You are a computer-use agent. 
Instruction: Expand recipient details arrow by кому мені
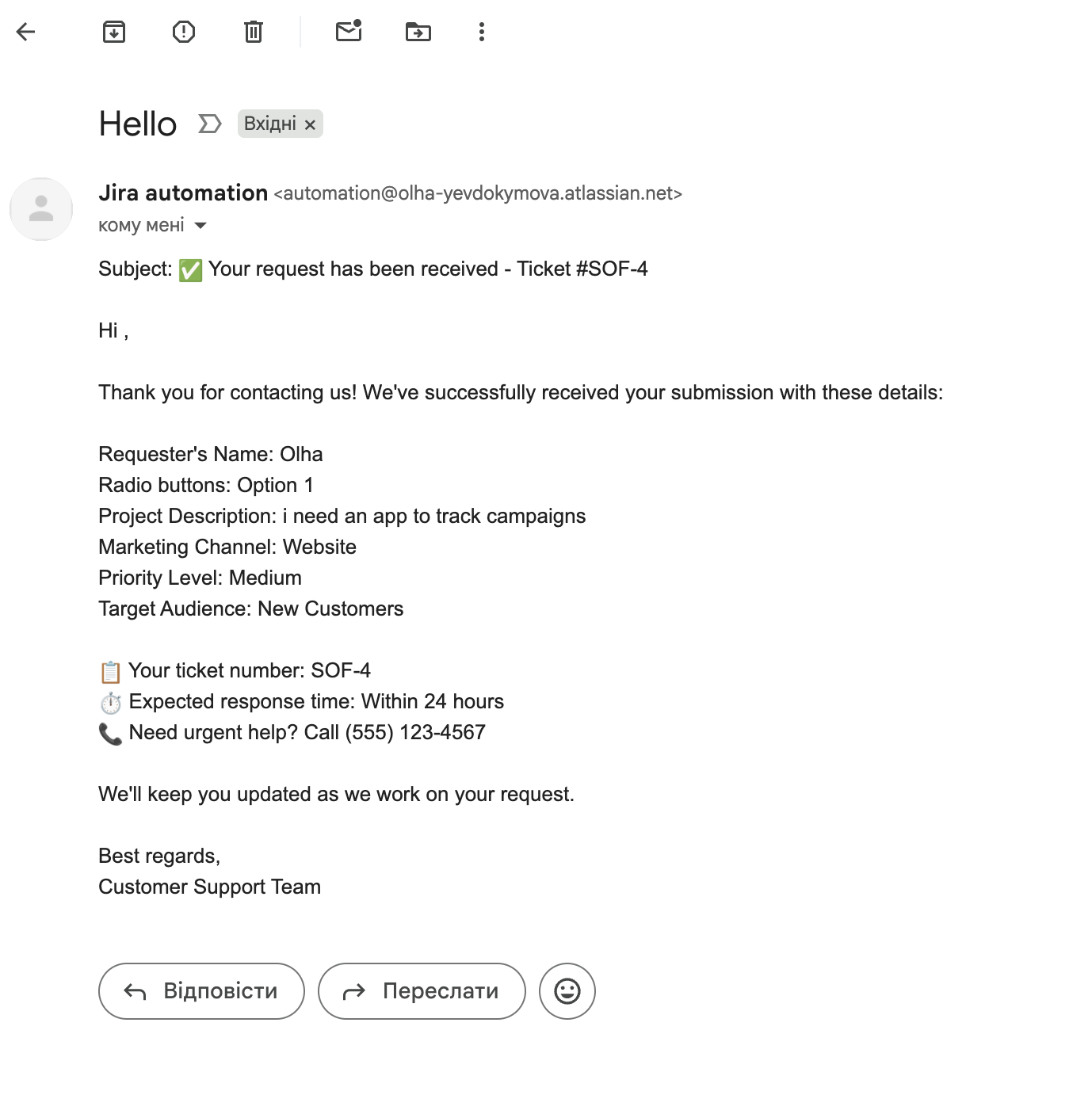point(201,226)
